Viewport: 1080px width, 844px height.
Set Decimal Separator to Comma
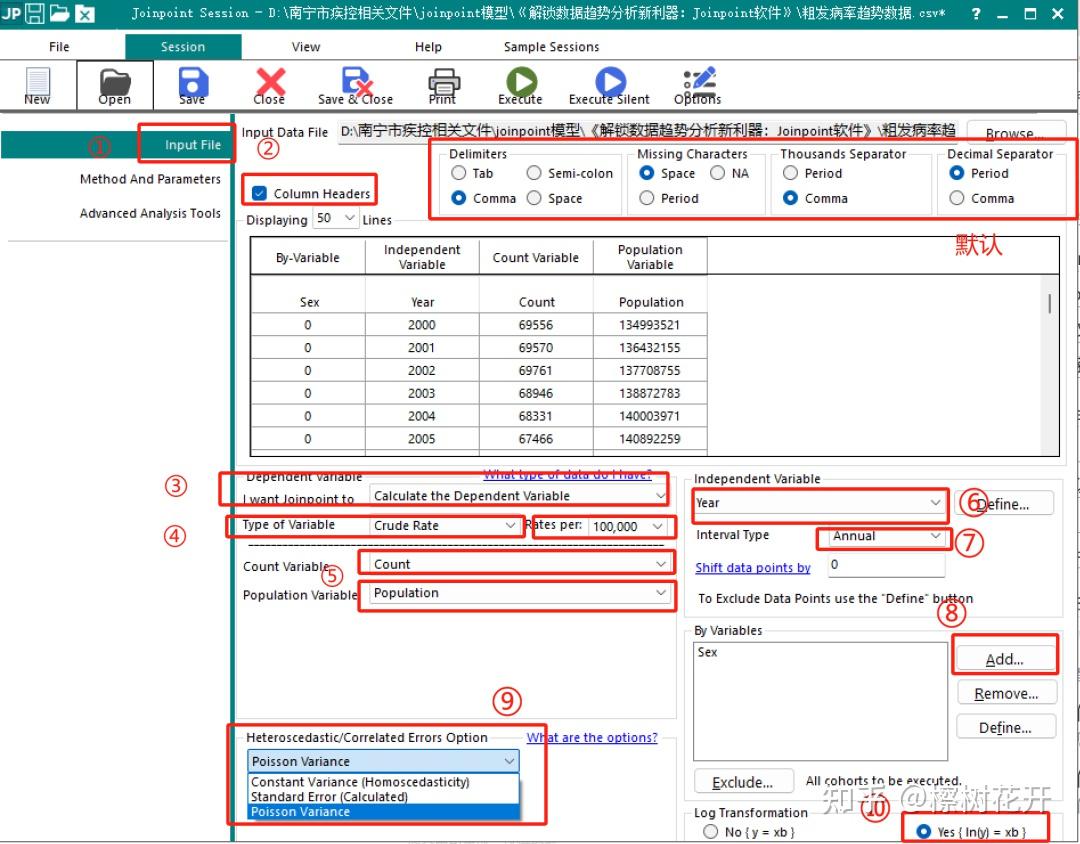click(x=956, y=198)
